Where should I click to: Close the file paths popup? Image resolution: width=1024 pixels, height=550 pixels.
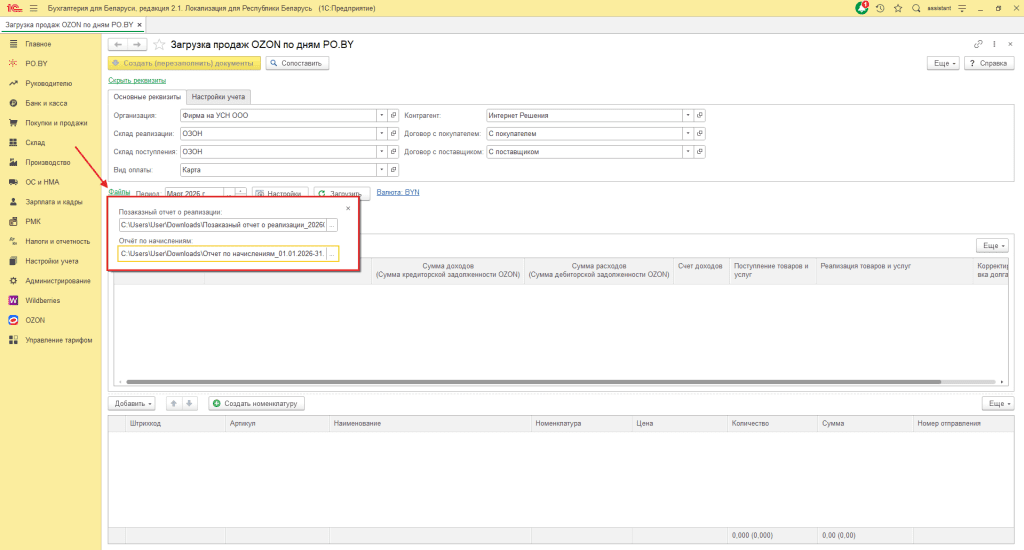[x=348, y=208]
